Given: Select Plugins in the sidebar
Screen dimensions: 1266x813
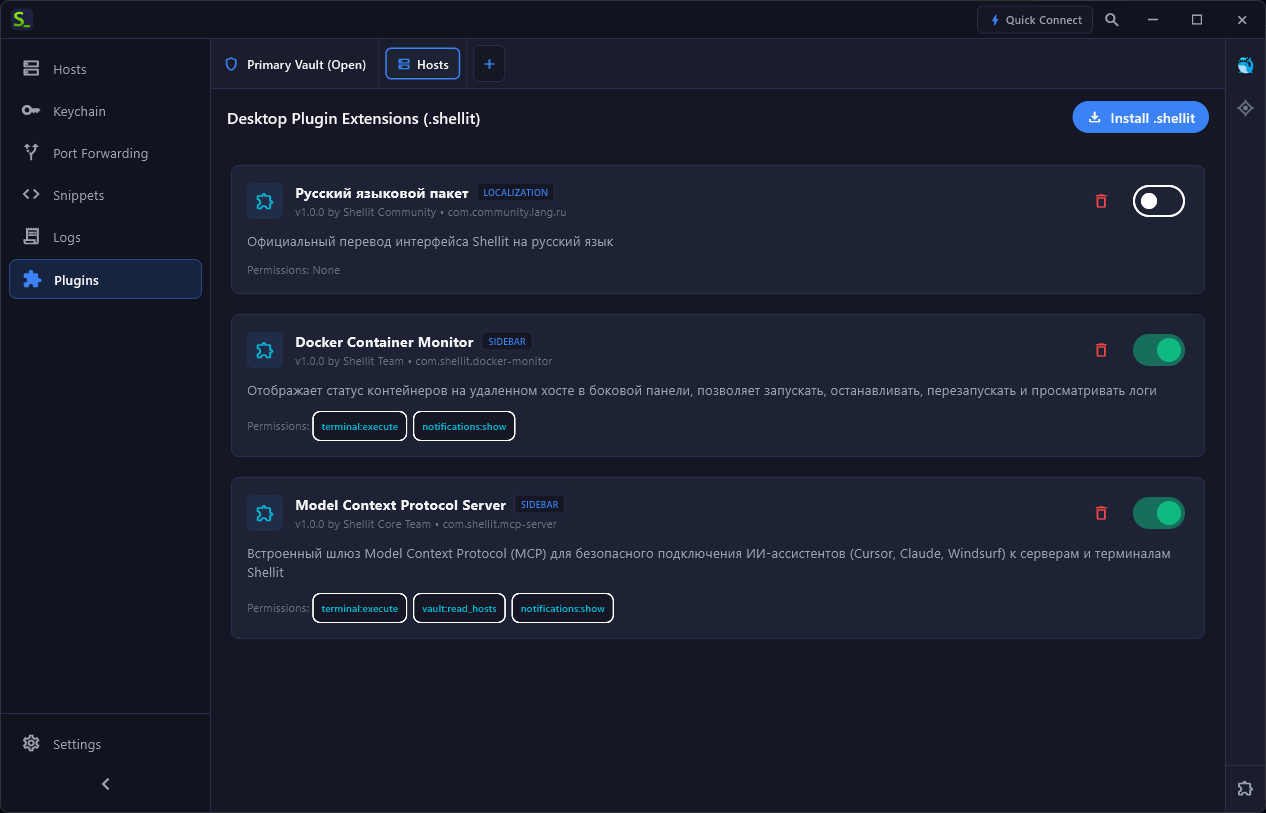Looking at the screenshot, I should pos(105,279).
